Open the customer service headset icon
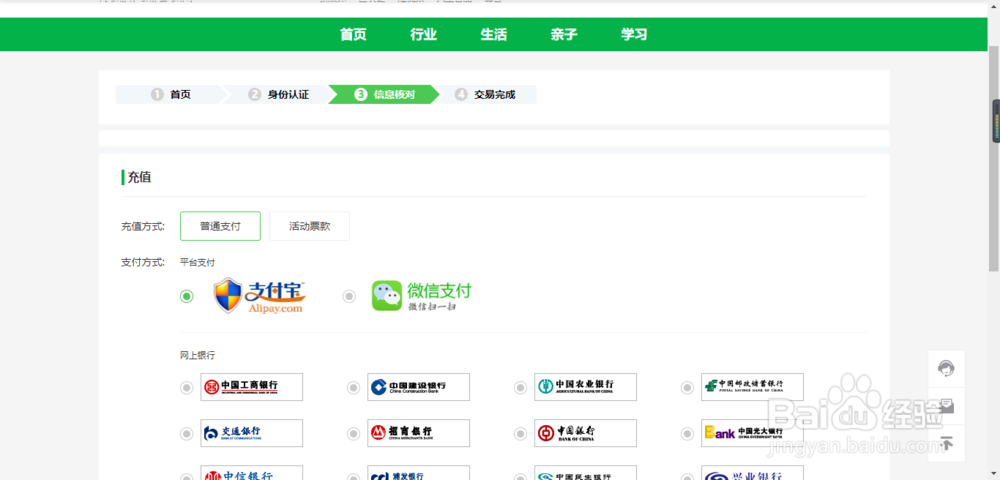Viewport: 1000px width, 480px height. click(x=946, y=368)
